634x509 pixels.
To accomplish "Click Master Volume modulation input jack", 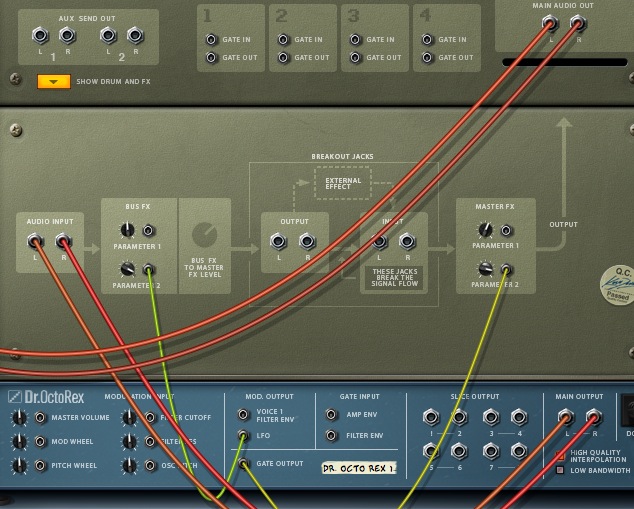I will pos(40,418).
